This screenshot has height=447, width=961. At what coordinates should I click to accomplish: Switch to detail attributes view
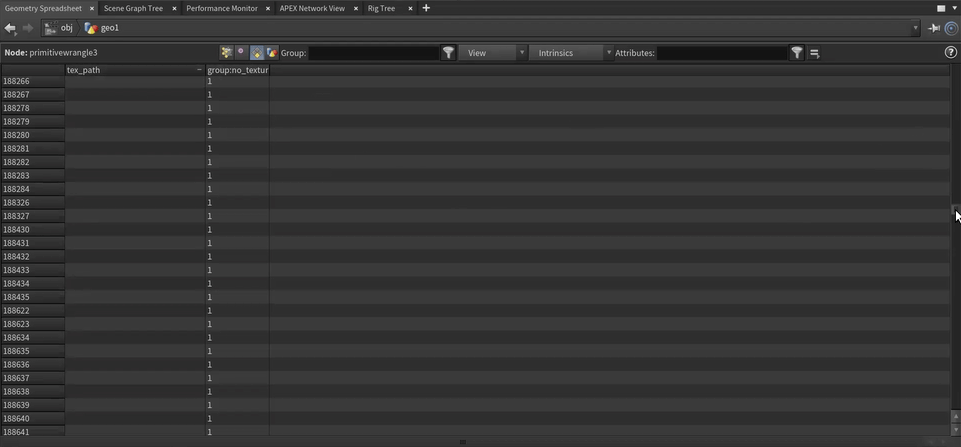(272, 53)
